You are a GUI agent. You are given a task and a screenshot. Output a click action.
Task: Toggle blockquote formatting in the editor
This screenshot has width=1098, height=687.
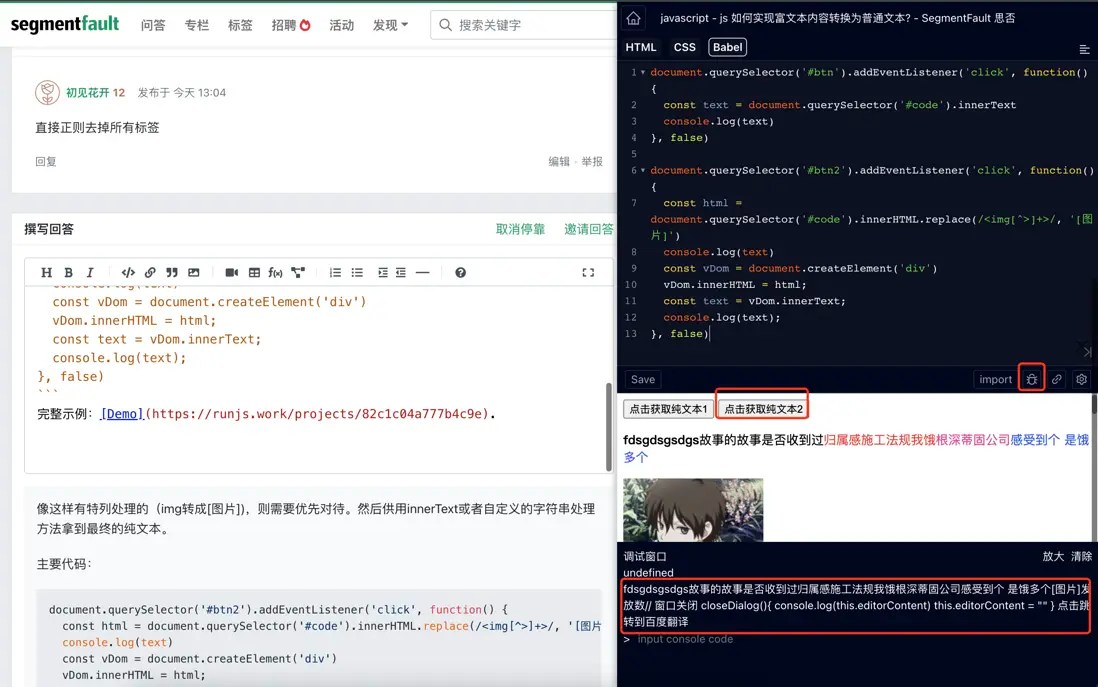(x=171, y=272)
